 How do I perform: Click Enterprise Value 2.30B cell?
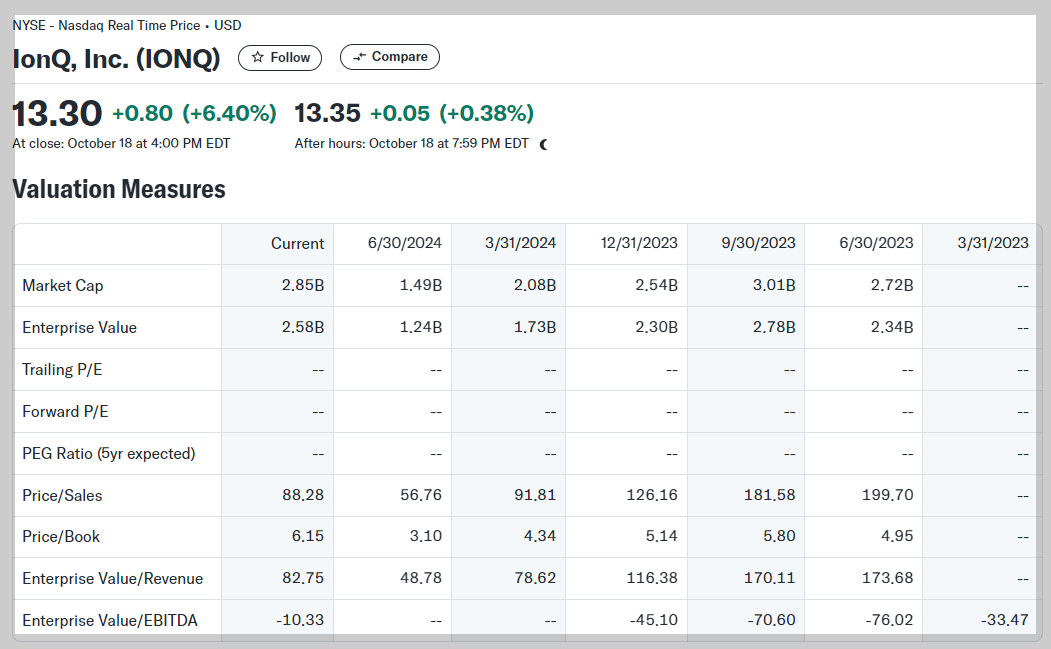[x=656, y=327]
